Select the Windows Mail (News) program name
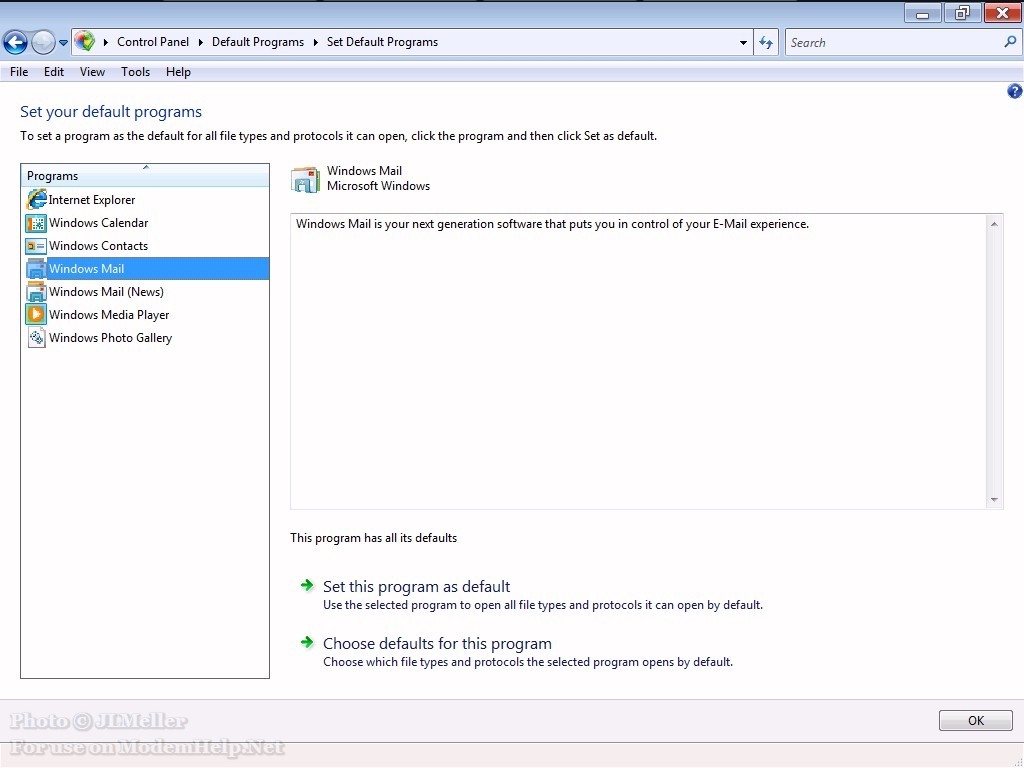1024x768 pixels. coord(106,292)
